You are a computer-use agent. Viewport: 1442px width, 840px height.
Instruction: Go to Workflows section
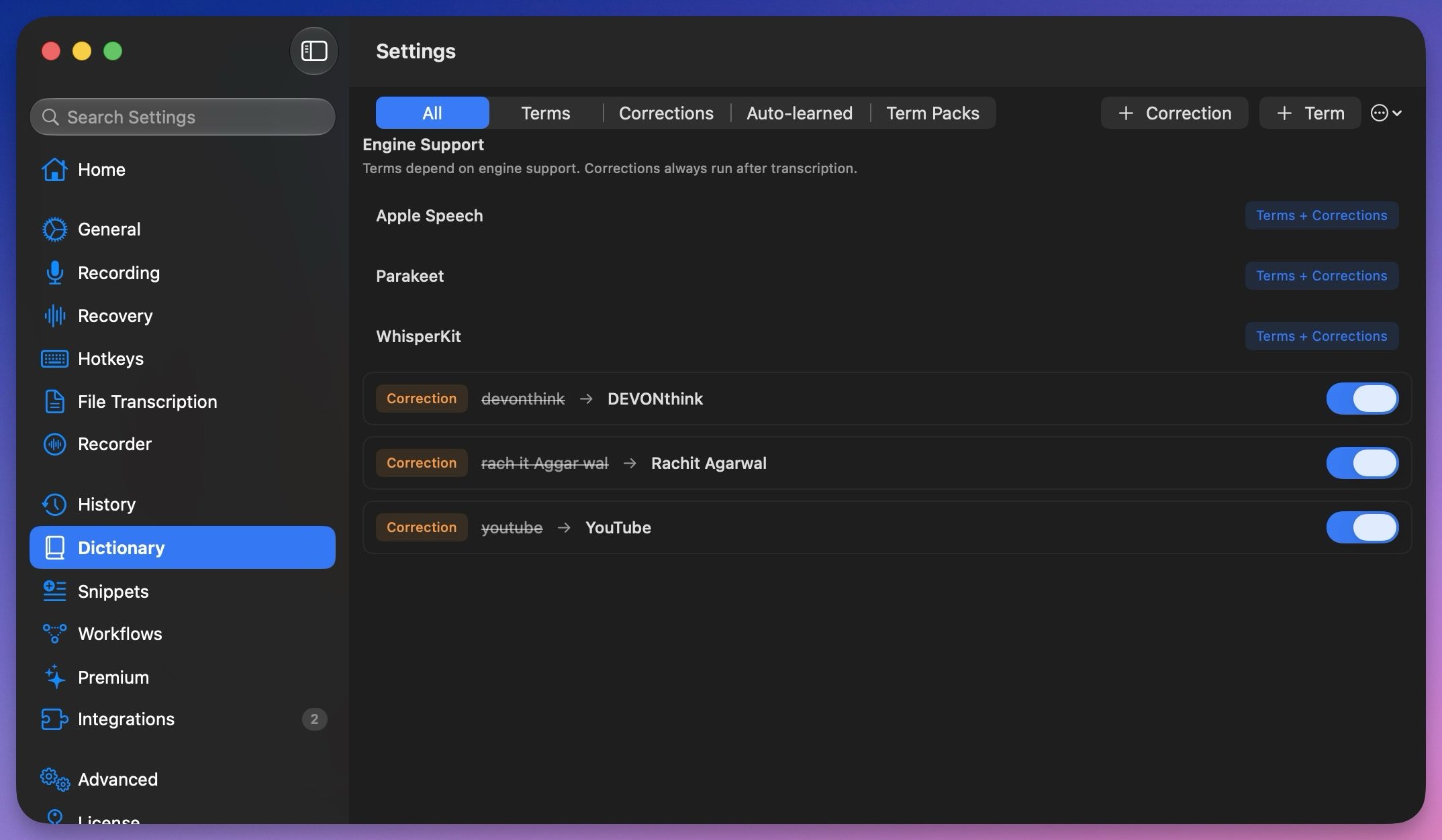point(183,634)
